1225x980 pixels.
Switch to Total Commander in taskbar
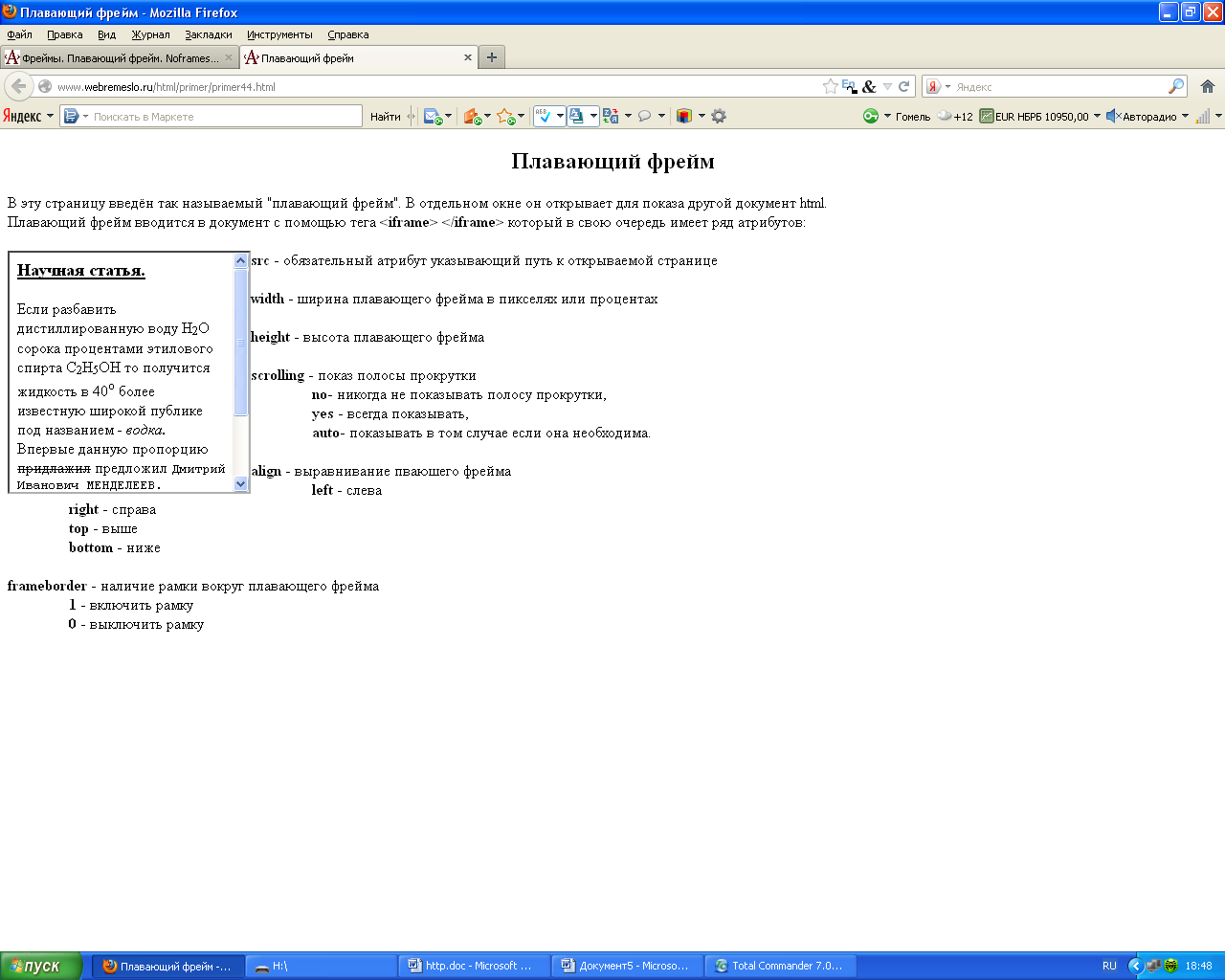(x=782, y=966)
